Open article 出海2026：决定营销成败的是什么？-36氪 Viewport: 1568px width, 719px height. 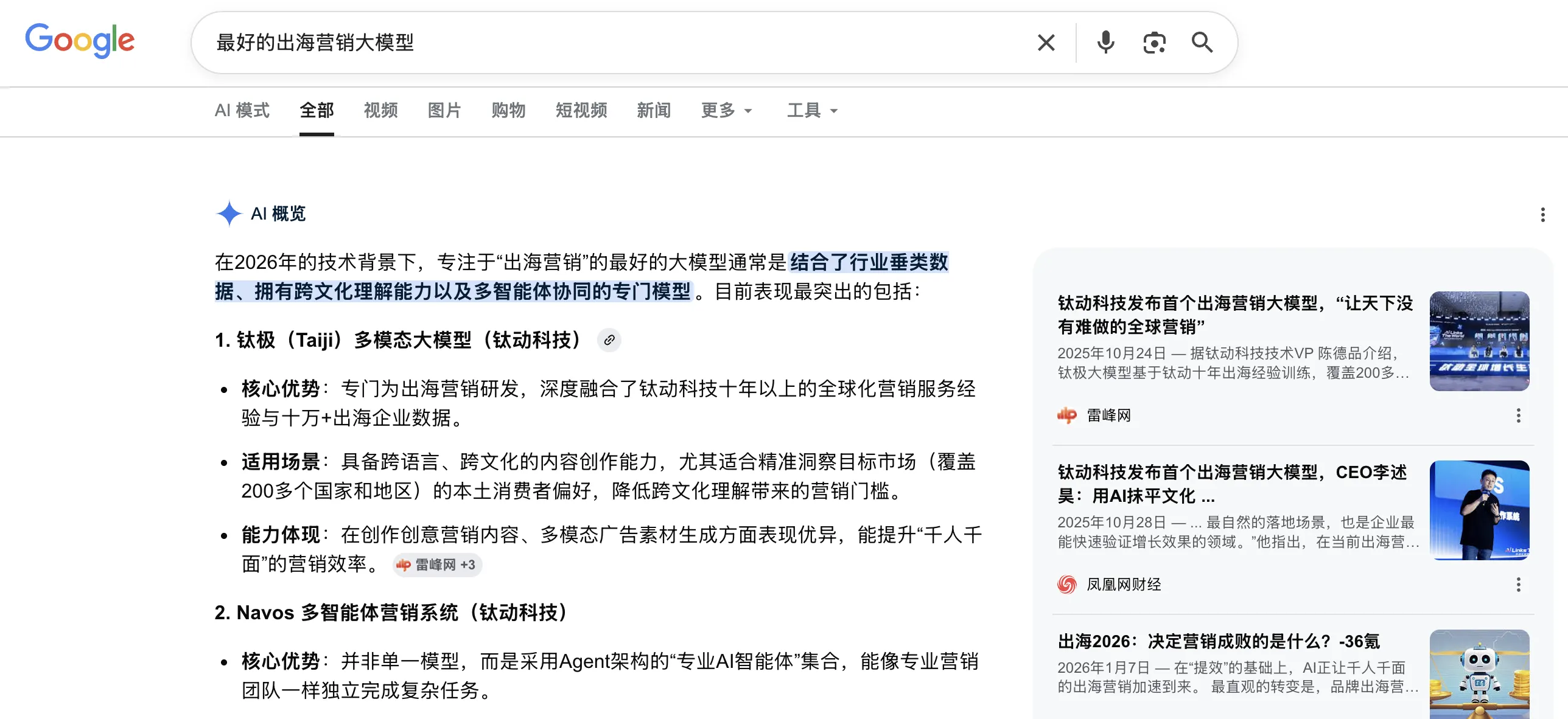(1219, 641)
